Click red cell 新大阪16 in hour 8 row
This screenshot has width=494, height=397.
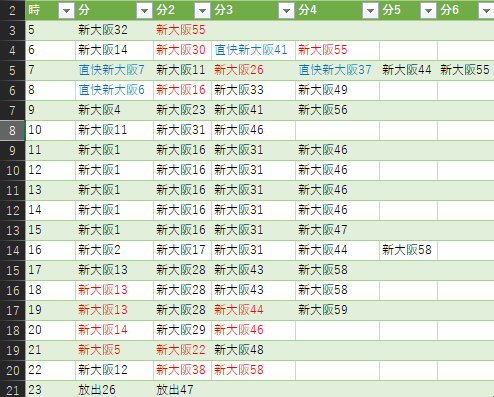tap(181, 90)
